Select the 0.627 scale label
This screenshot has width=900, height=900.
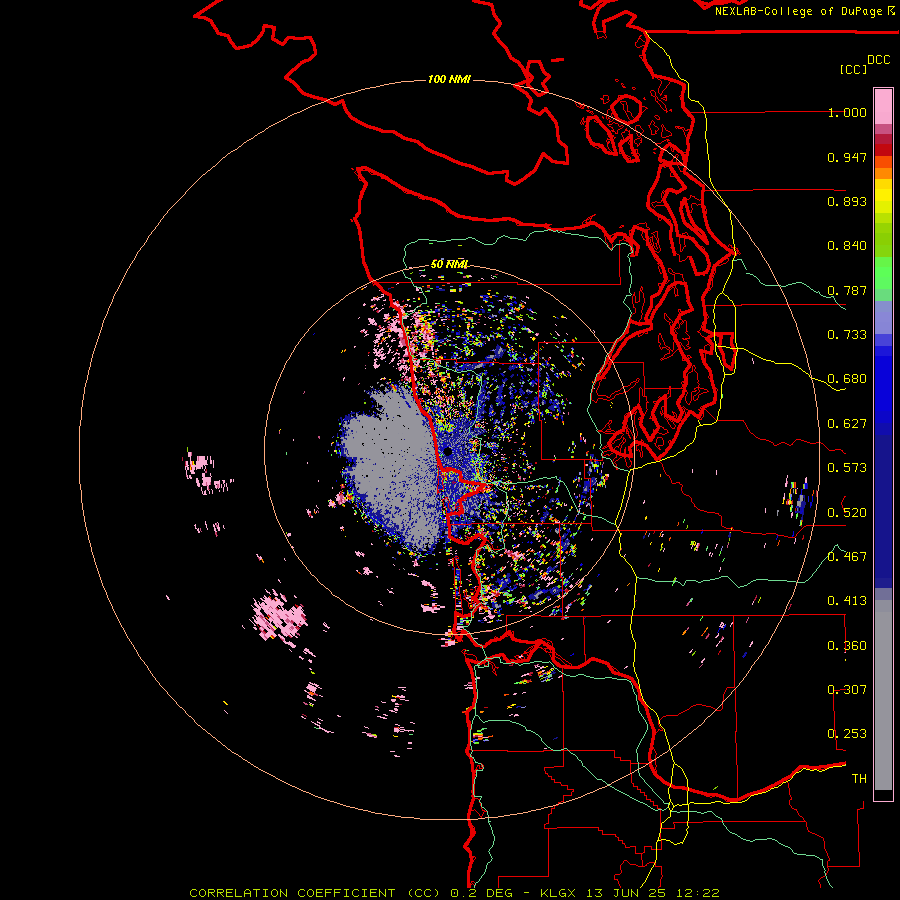pos(847,424)
